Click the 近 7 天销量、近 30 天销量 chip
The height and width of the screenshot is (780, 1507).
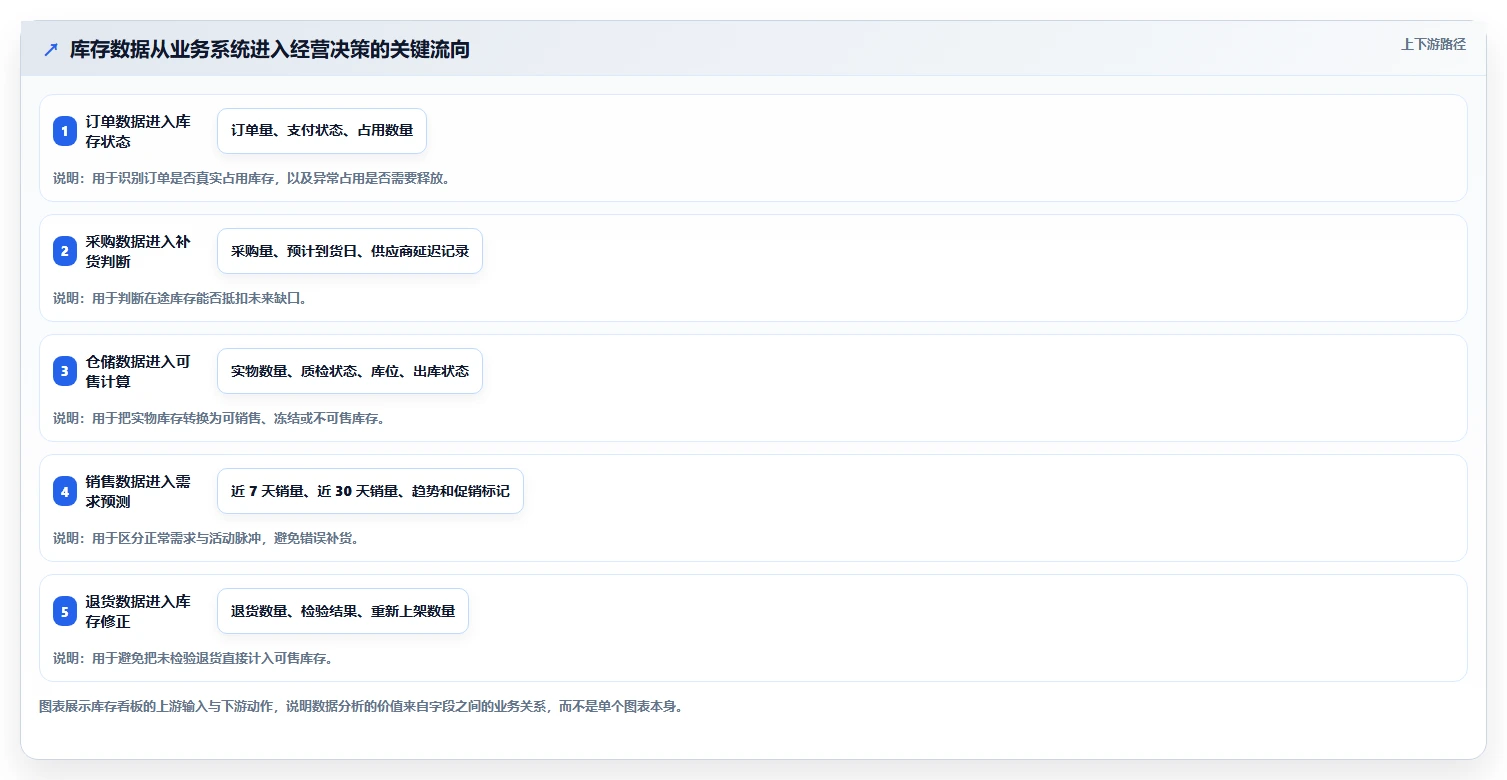pos(370,491)
